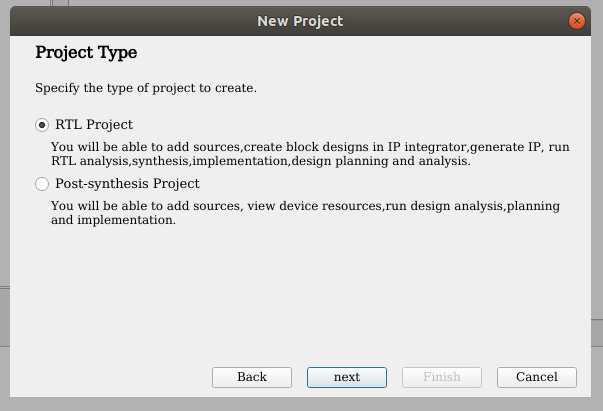This screenshot has width=603, height=411.
Task: Click the line mentioning "view device resources"
Action: (305, 206)
